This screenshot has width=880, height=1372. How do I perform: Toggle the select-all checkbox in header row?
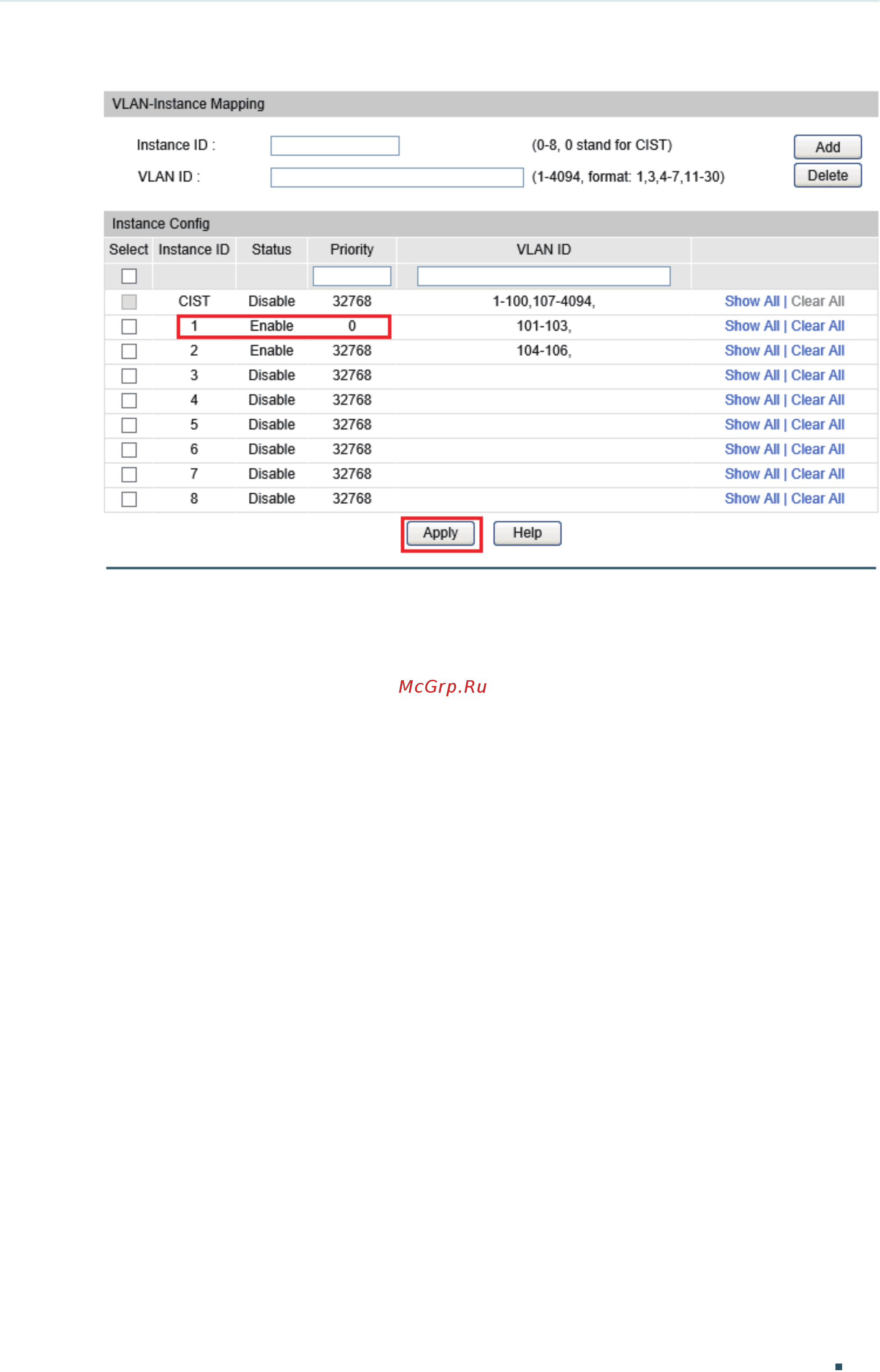129,276
